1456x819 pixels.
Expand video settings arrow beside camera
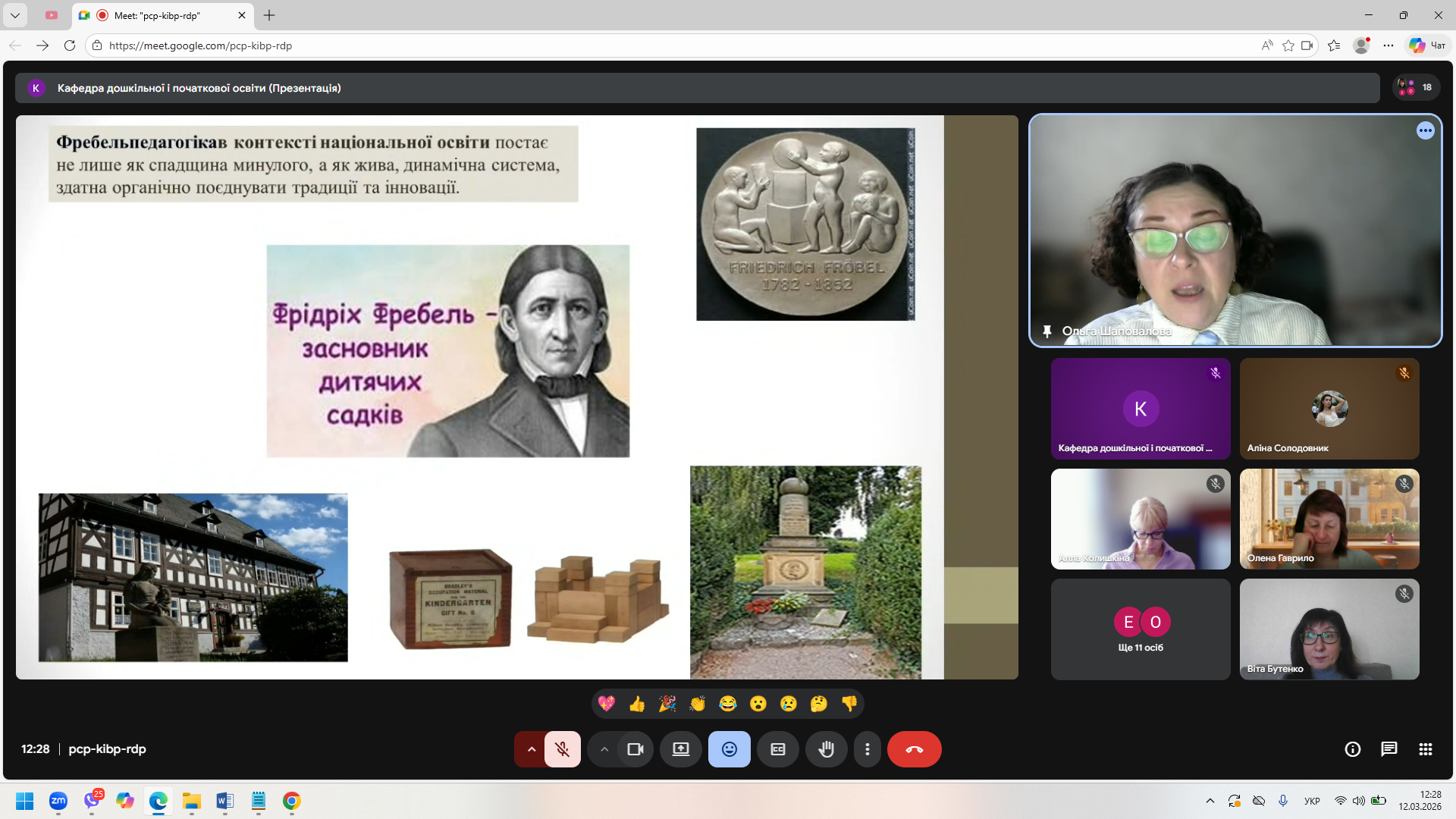tap(604, 749)
